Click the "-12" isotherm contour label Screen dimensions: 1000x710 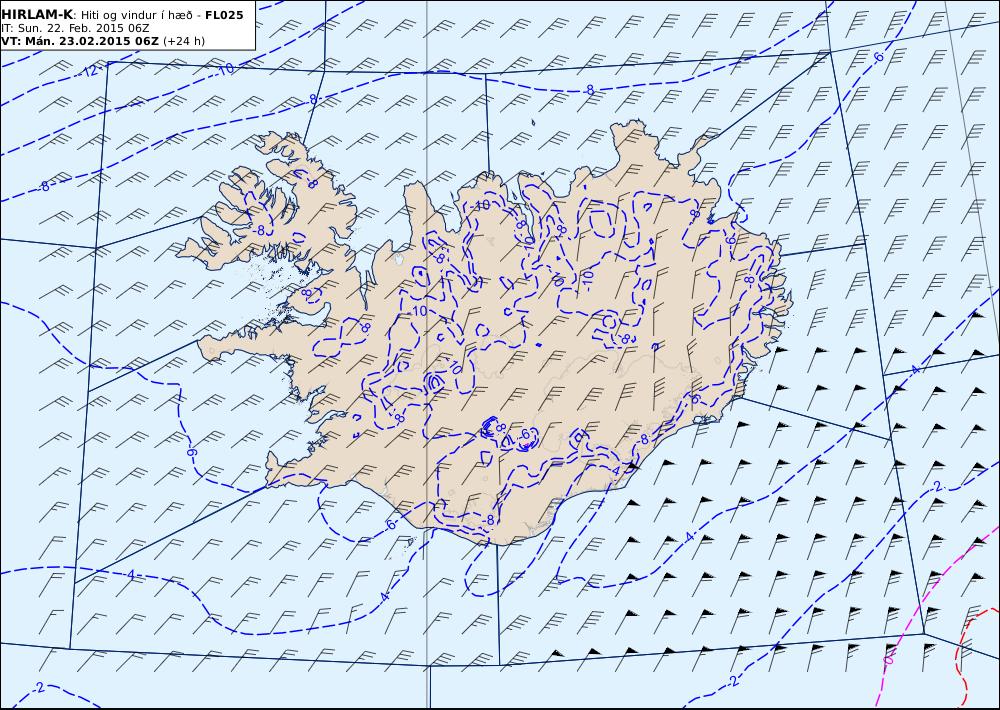91,71
